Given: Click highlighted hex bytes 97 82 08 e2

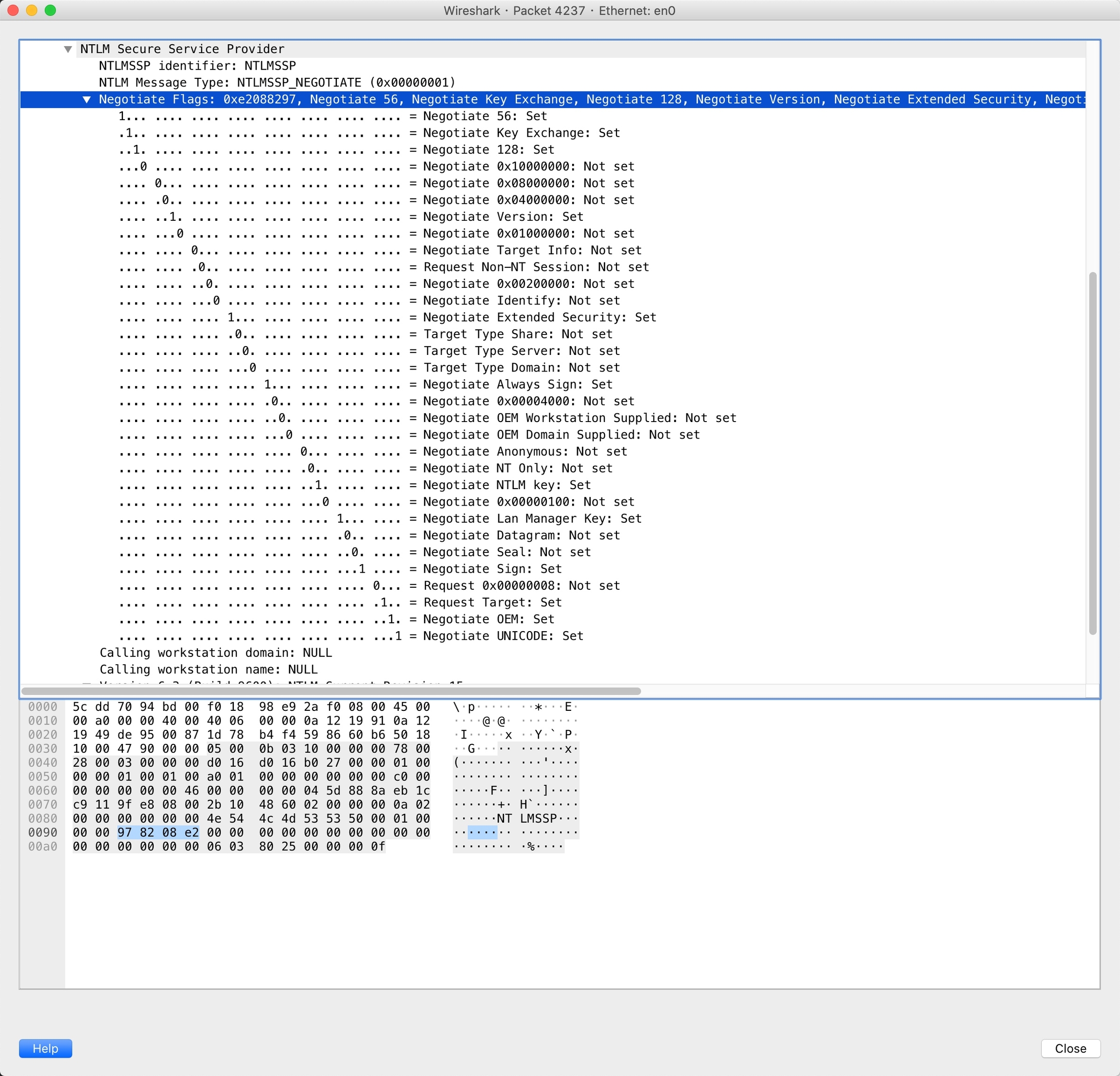Looking at the screenshot, I should [x=158, y=832].
